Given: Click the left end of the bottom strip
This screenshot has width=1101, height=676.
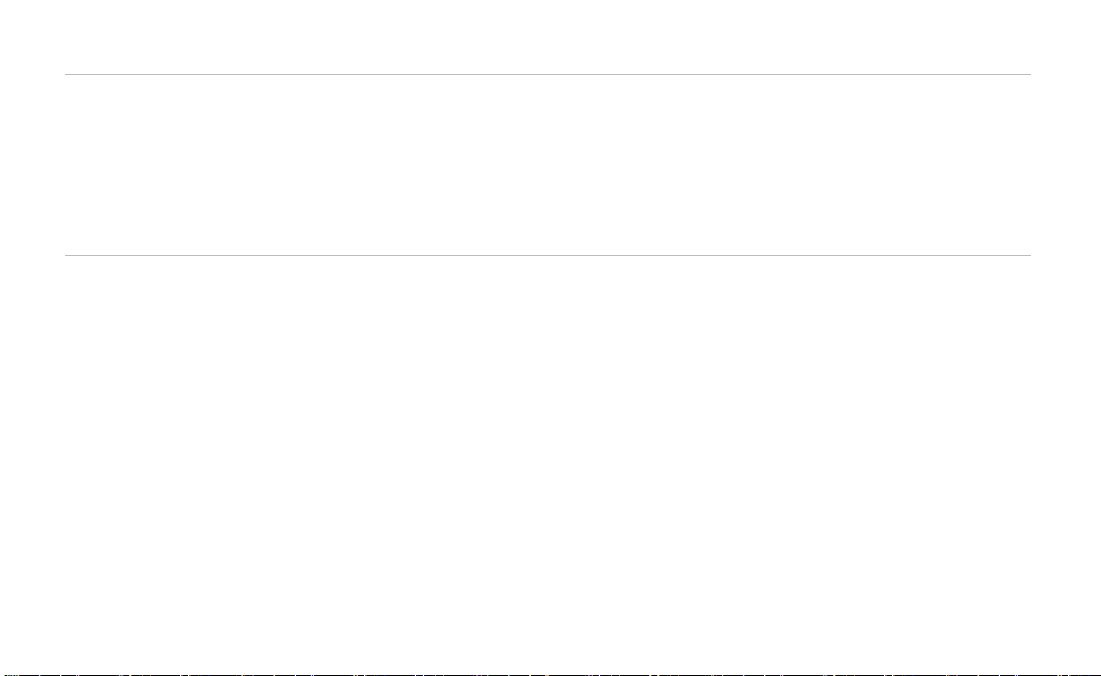Looking at the screenshot, I should click(3, 675).
